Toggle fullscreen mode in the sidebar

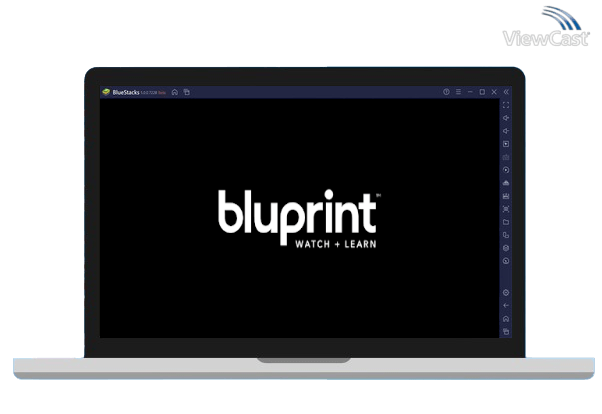(x=506, y=105)
